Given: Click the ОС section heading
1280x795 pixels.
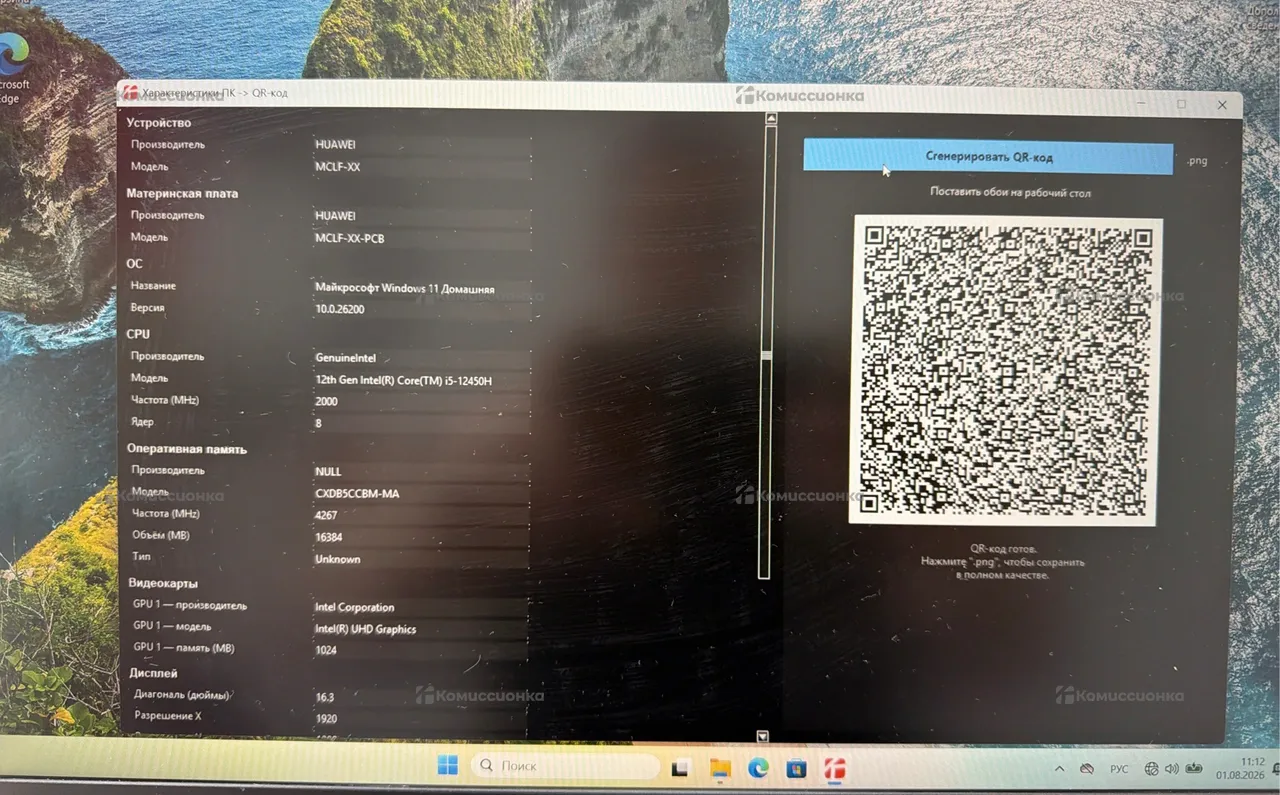Looking at the screenshot, I should coord(134,263).
